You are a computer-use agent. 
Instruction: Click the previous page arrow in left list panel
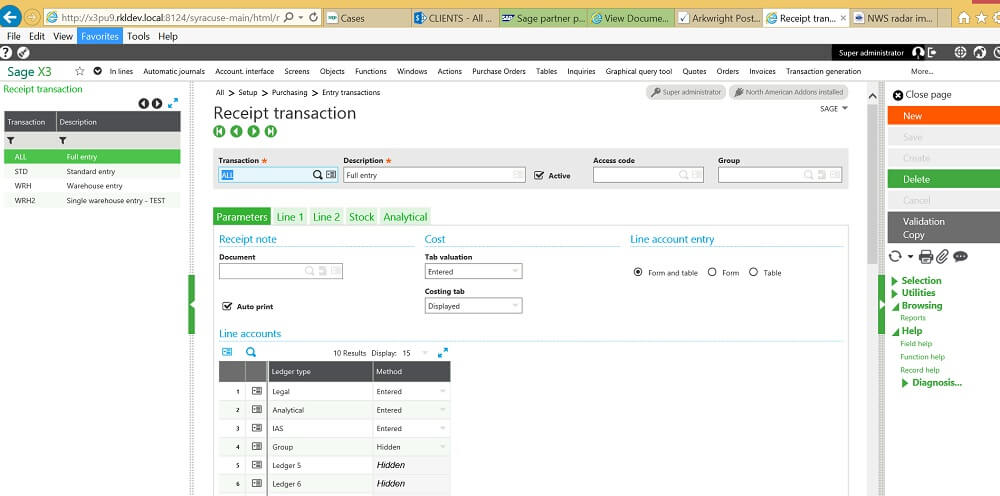pos(143,103)
